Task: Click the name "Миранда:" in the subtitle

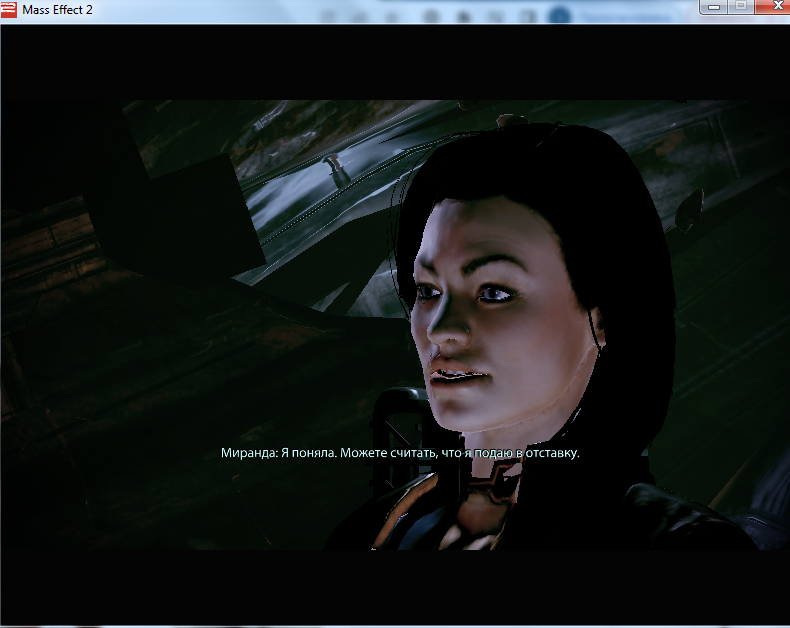Action: [x=246, y=453]
